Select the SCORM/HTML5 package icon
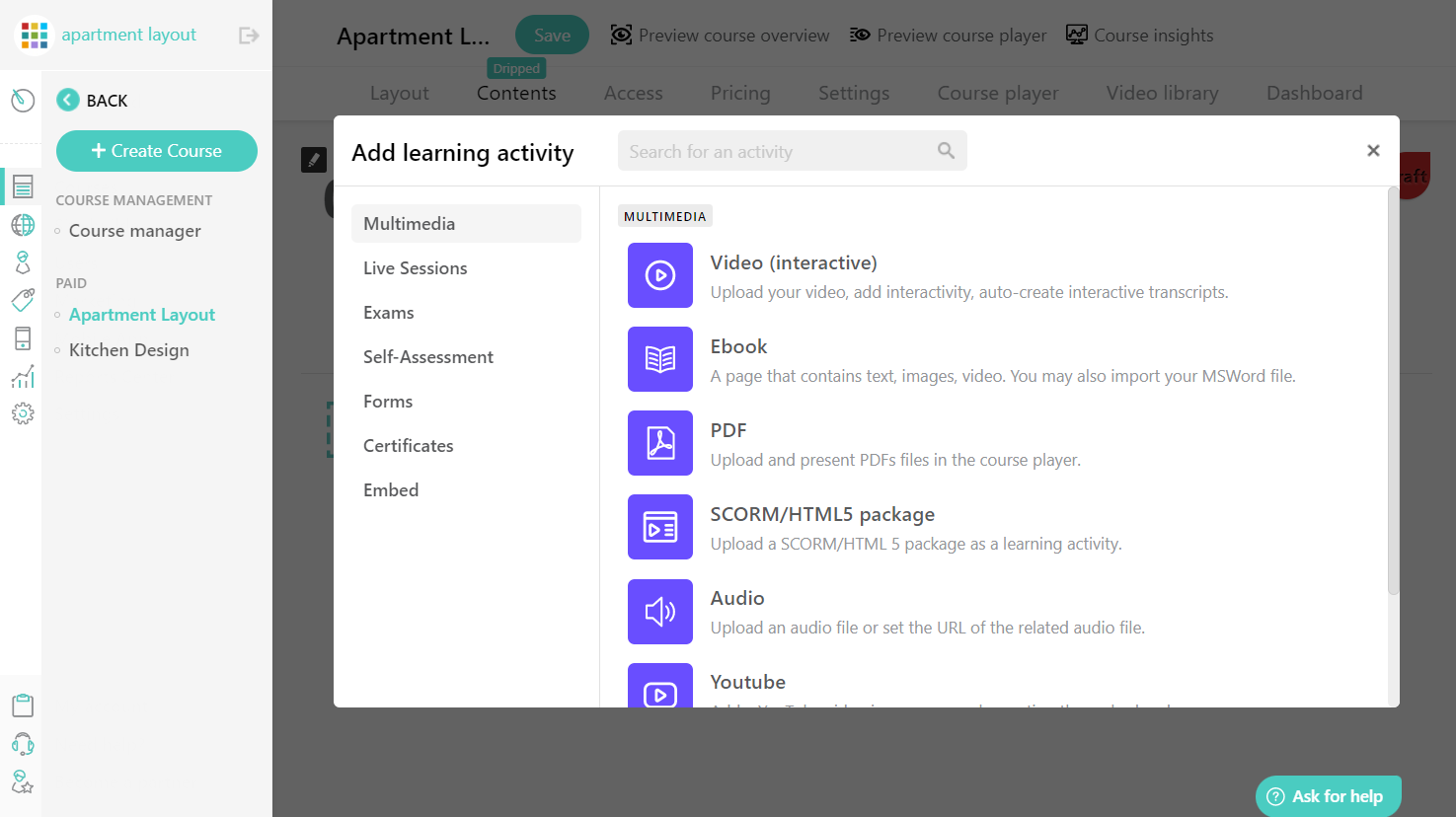The image size is (1456, 817). (x=660, y=527)
